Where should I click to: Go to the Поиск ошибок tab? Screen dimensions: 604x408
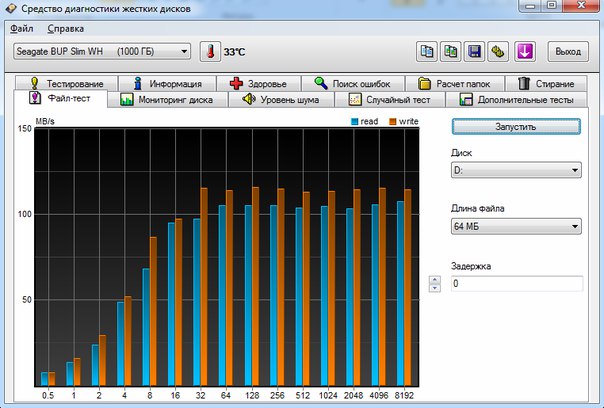point(358,84)
